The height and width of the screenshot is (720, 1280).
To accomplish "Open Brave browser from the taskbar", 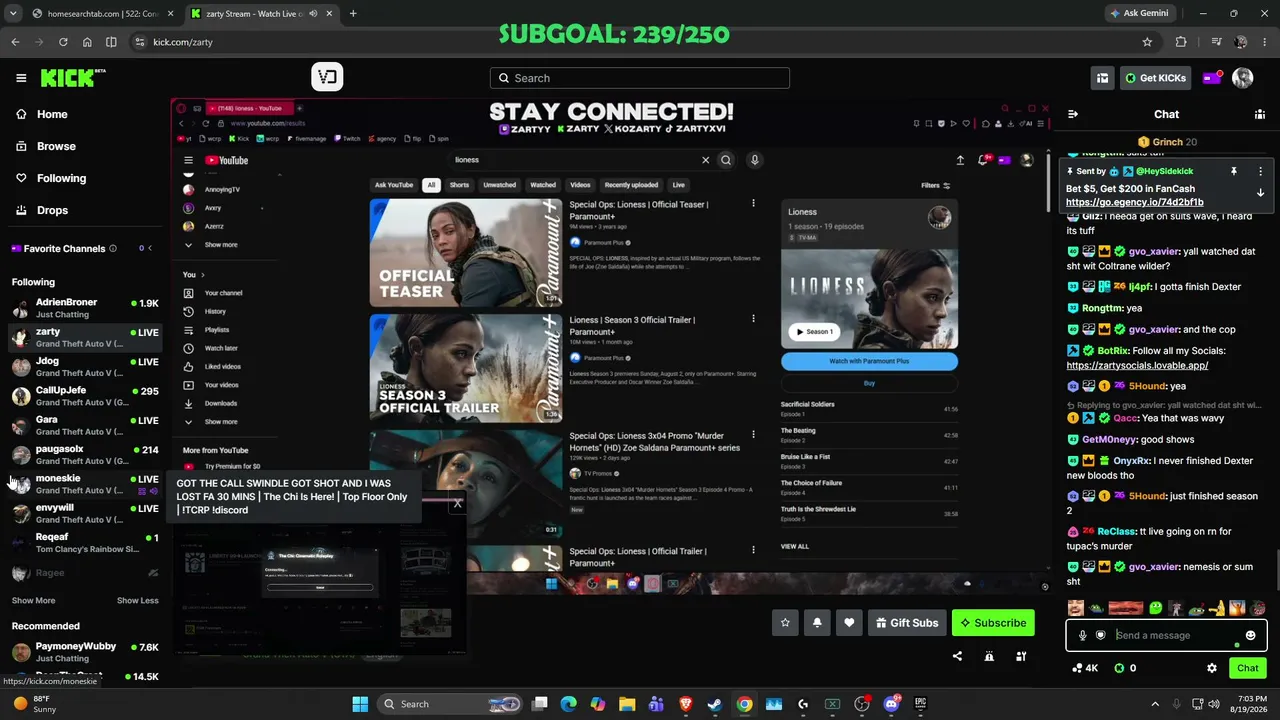I will pyautogui.click(x=686, y=704).
